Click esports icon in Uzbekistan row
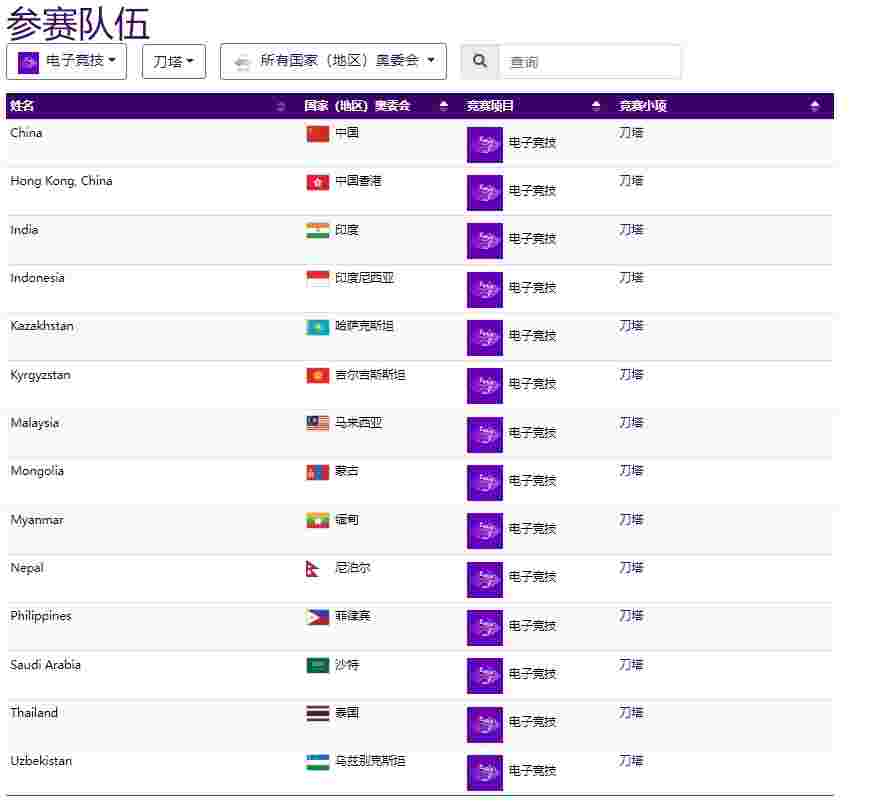This screenshot has height=801, width=876. [485, 773]
